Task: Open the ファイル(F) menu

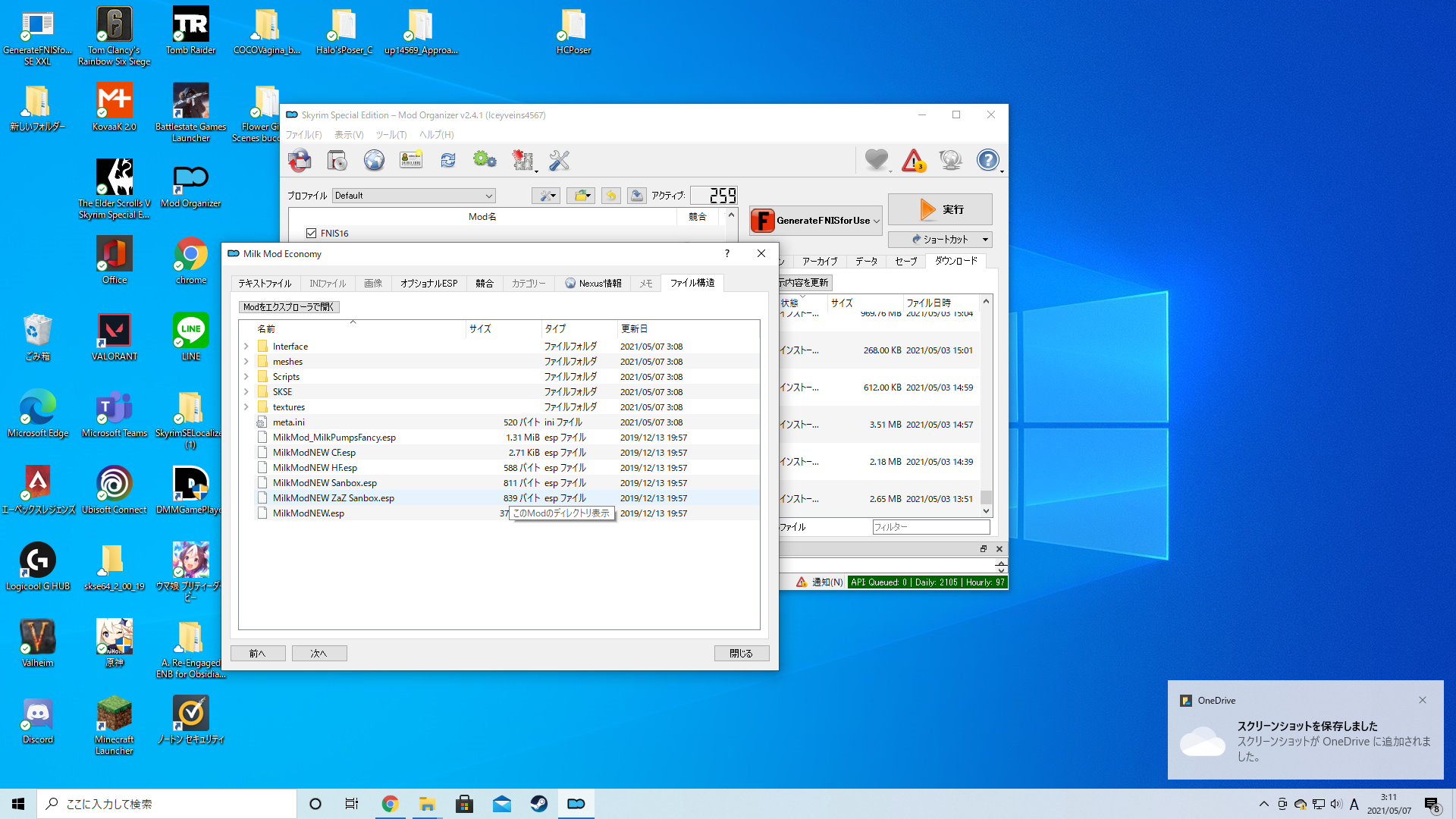Action: click(x=304, y=135)
